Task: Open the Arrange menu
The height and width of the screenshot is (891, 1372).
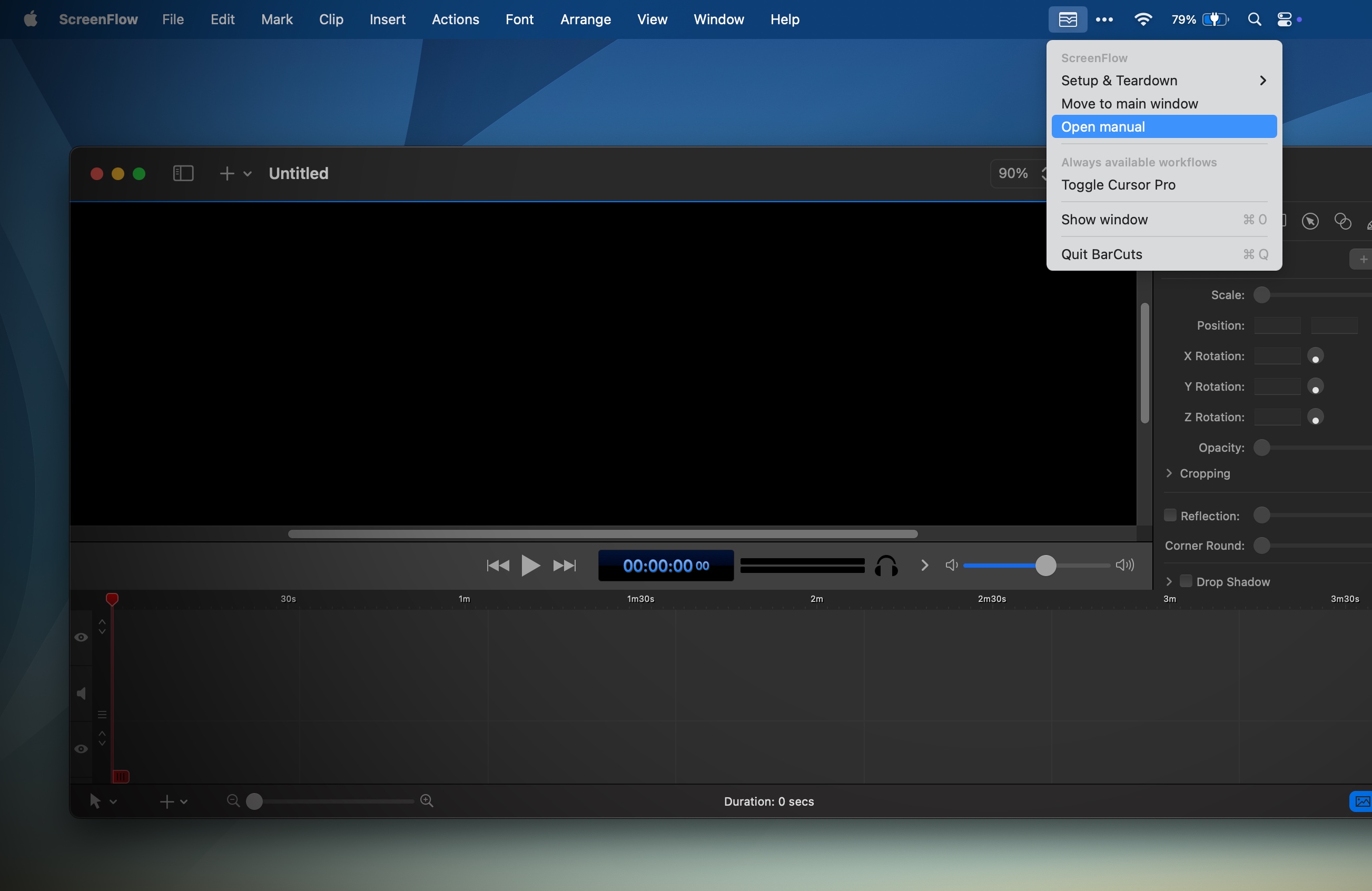Action: click(585, 19)
